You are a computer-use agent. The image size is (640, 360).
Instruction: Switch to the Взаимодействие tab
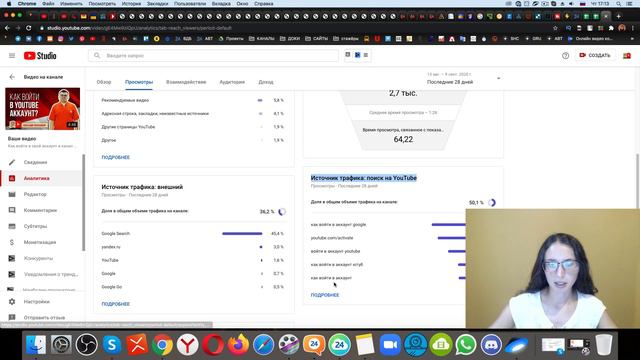coord(186,82)
